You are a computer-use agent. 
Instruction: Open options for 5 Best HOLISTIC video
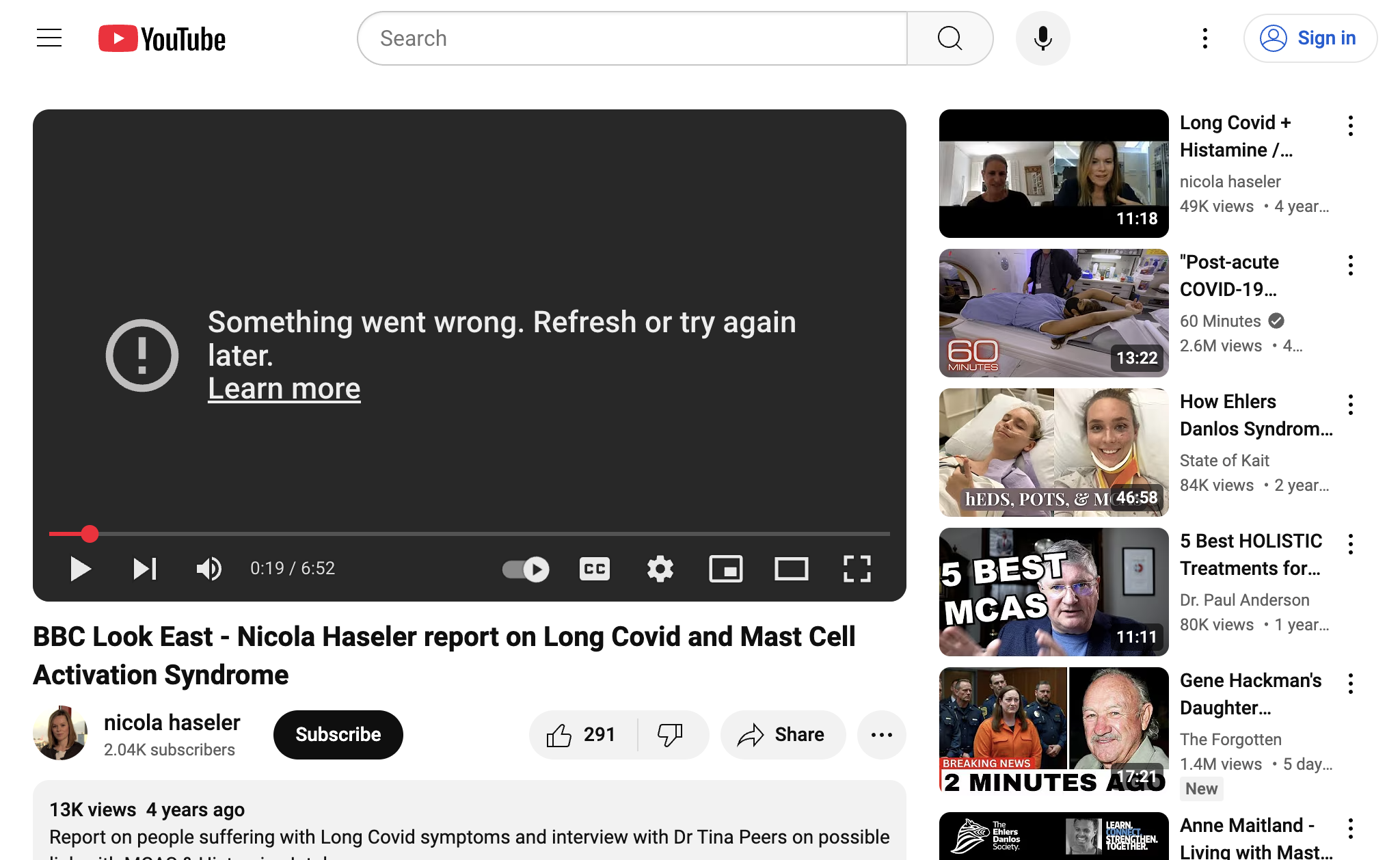click(x=1351, y=544)
